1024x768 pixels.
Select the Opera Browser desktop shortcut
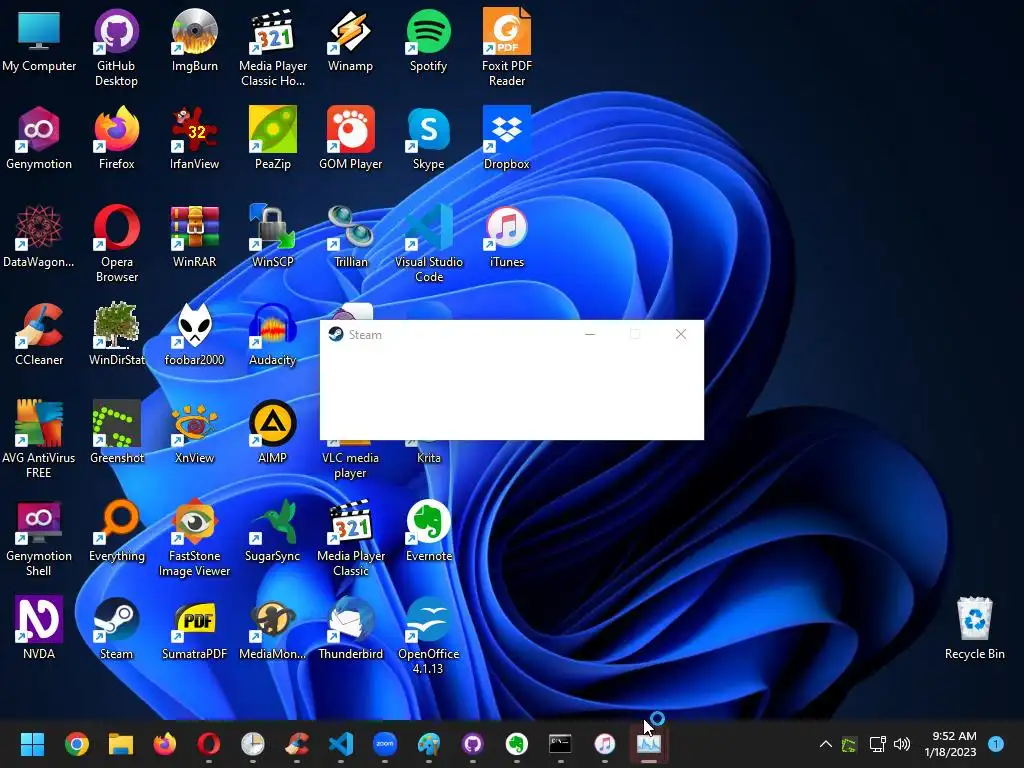point(116,243)
